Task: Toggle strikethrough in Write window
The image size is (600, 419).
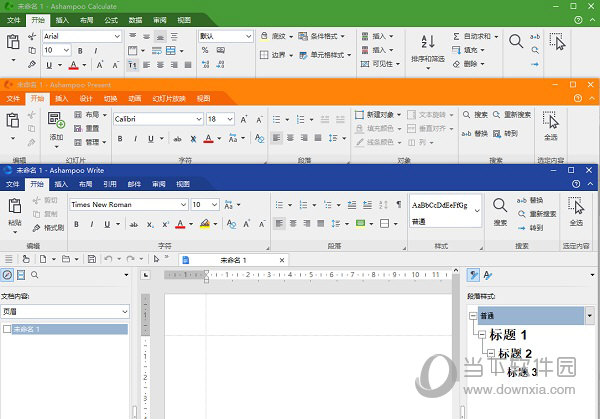Action: click(x=134, y=224)
